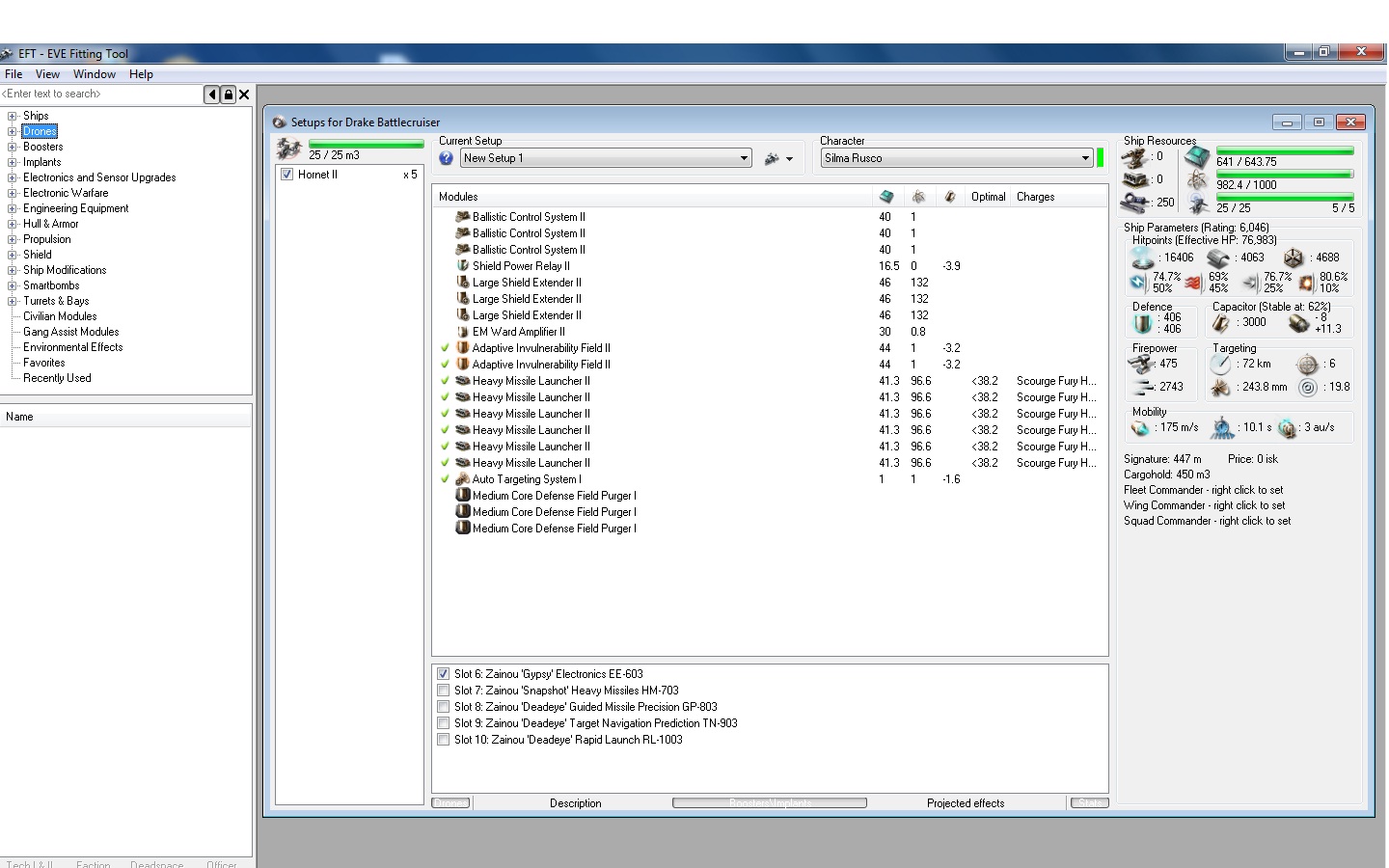1389x868 pixels.
Task: Expand the Boosters tree node
Action: (13, 147)
